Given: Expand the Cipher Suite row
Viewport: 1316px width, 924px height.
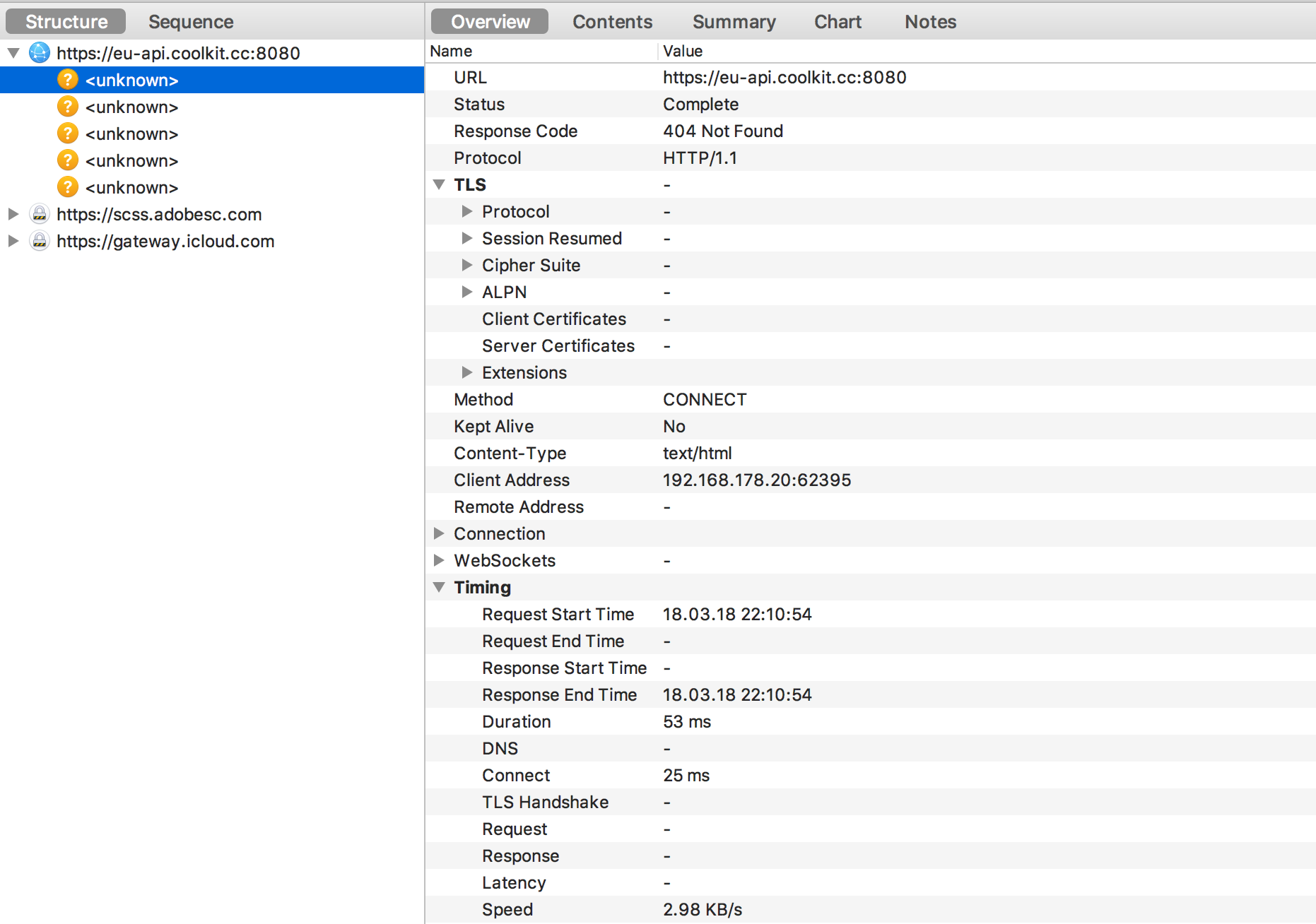Looking at the screenshot, I should tap(466, 265).
